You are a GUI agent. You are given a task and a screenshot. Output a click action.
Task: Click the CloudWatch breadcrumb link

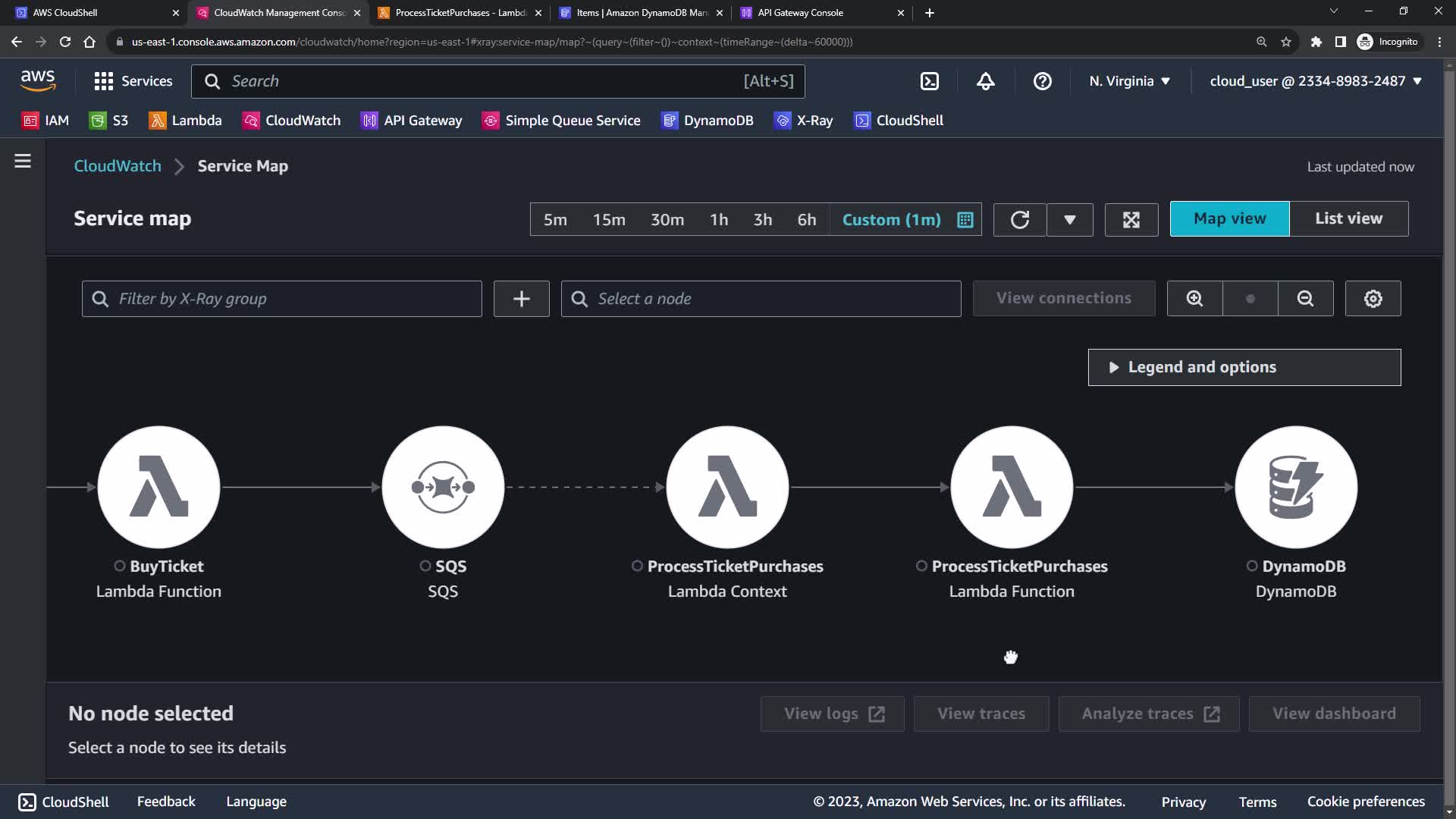[118, 166]
